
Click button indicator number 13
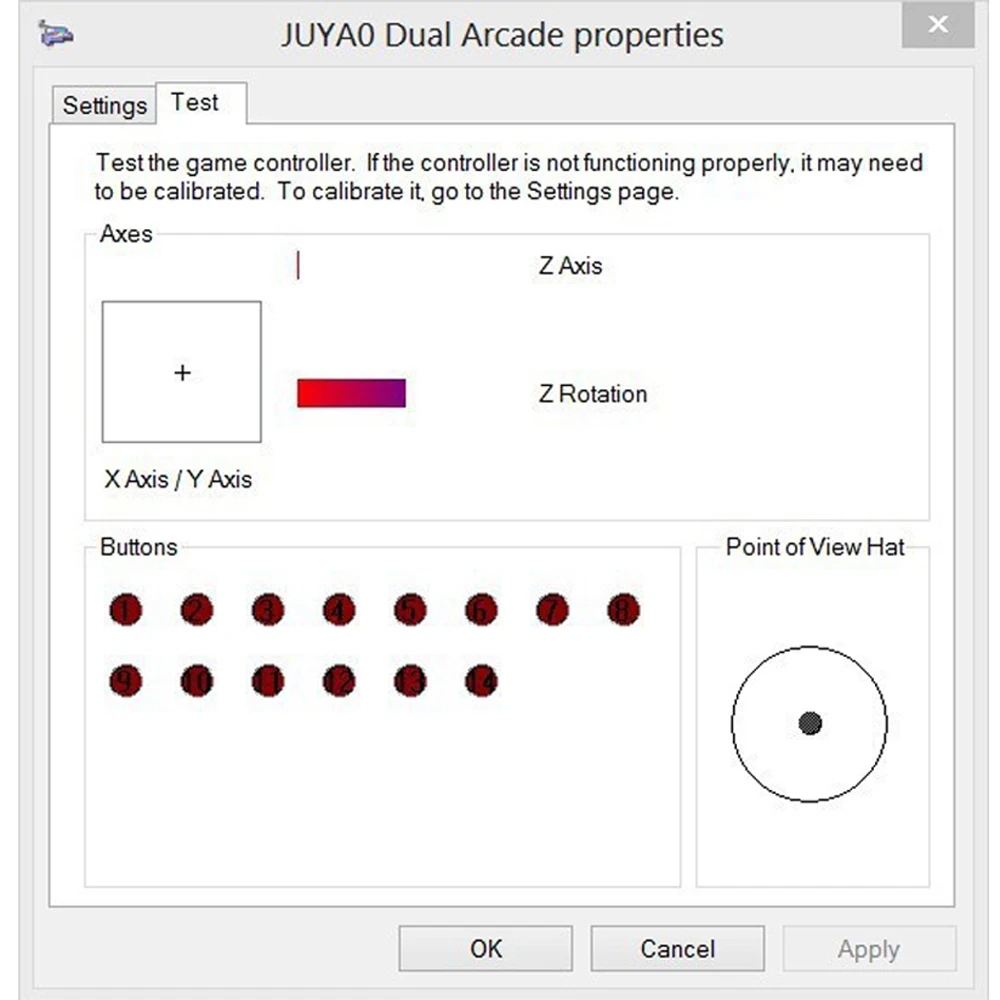coord(410,682)
